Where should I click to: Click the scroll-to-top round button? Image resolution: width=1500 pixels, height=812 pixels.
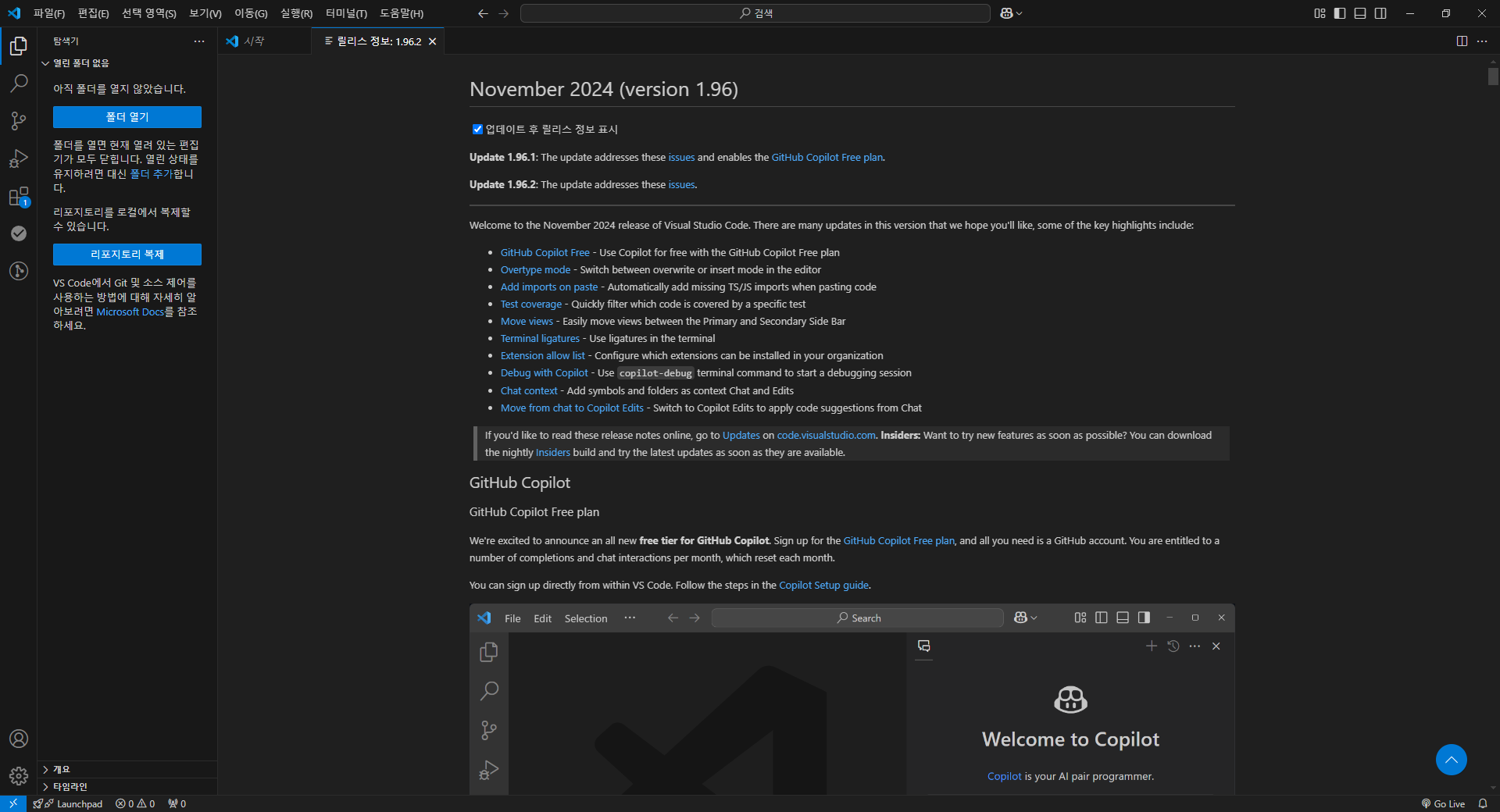coord(1452,760)
